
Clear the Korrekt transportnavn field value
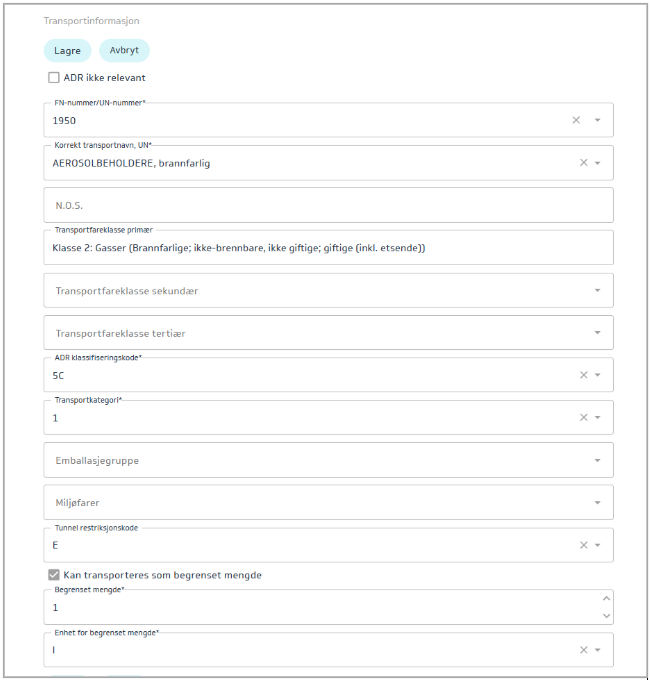[583, 162]
